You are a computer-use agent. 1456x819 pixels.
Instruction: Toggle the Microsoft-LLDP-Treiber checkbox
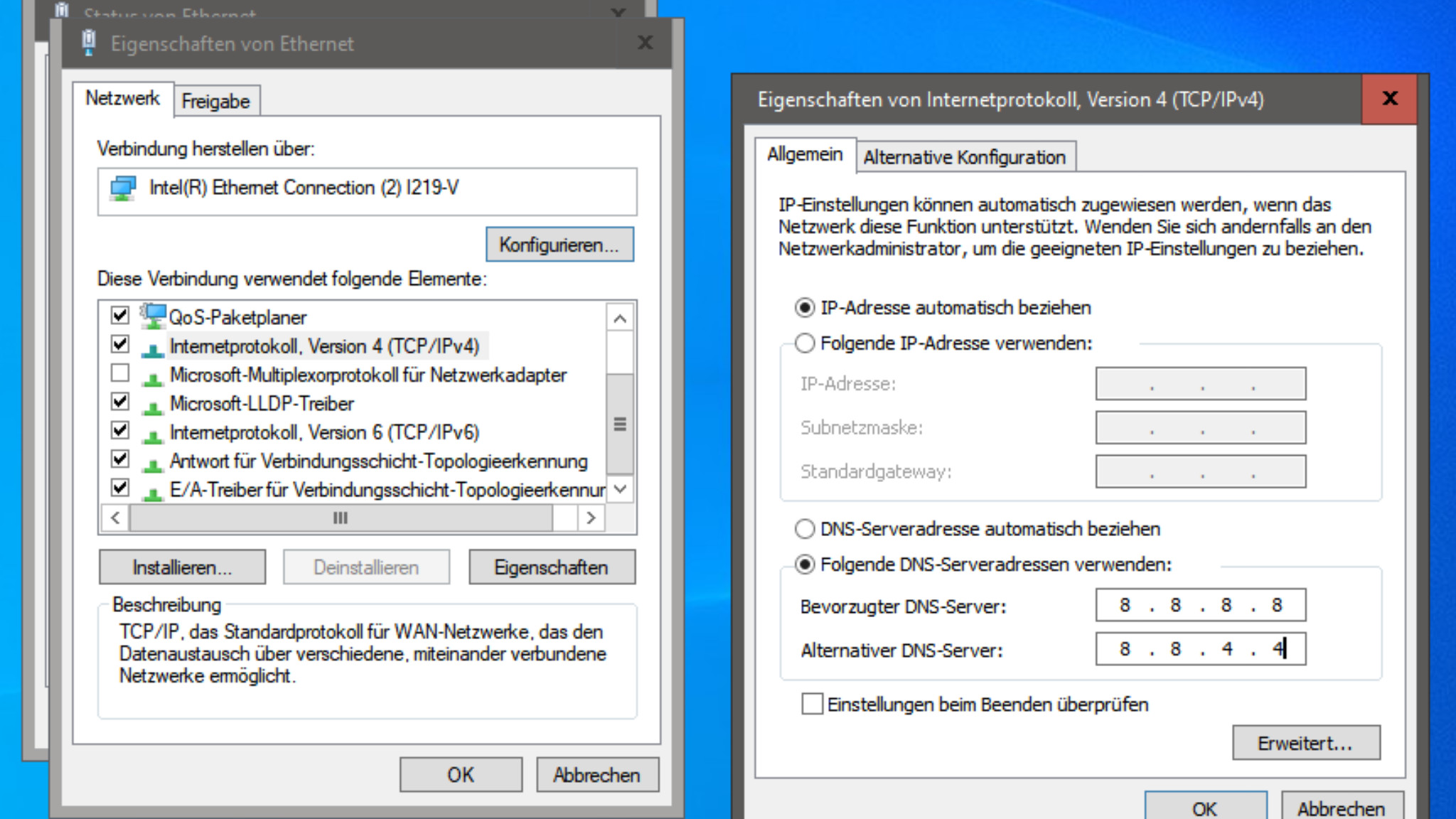120,402
